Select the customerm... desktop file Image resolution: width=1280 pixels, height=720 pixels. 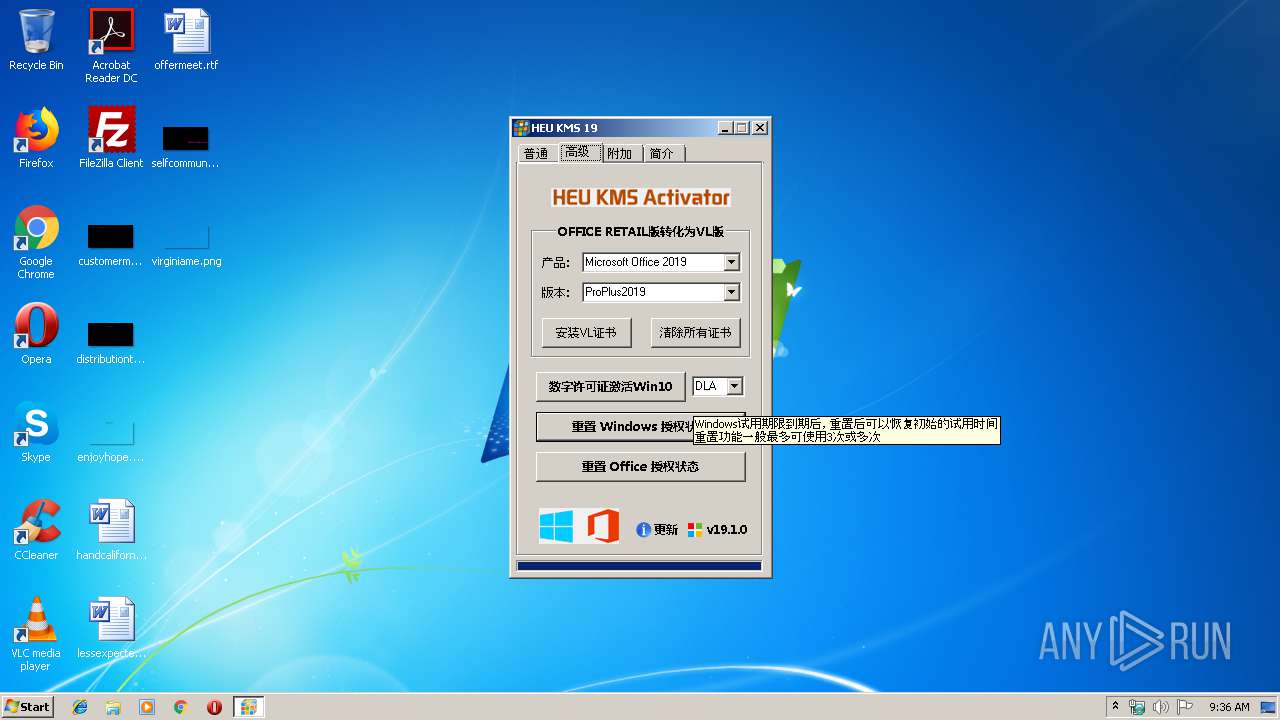(111, 245)
